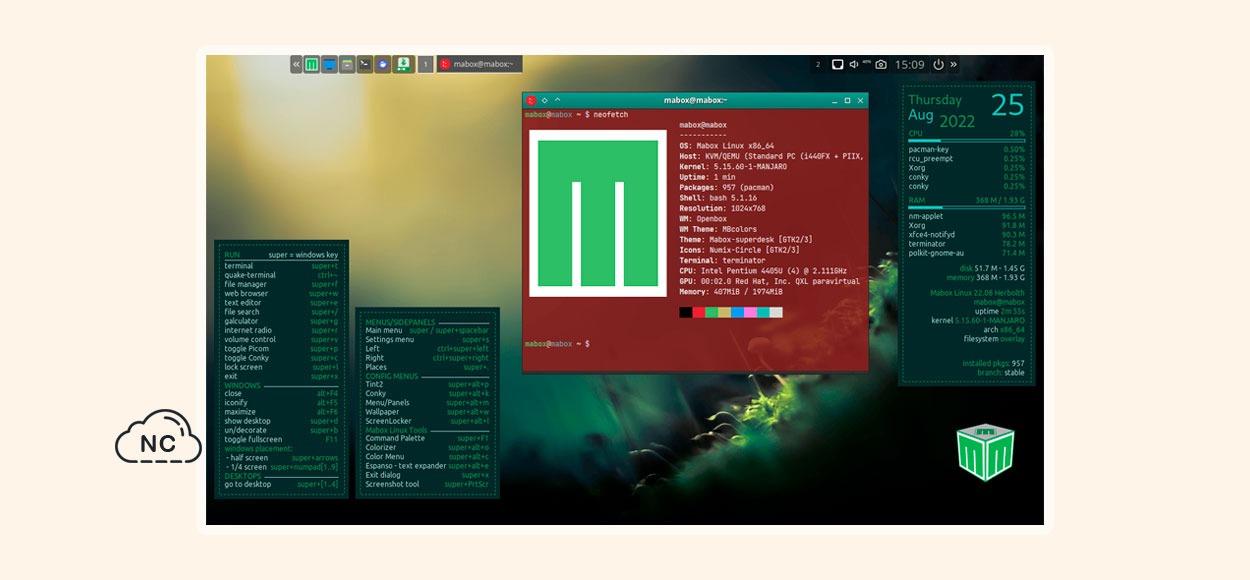The image size is (1250, 580).
Task: Click the second terminal prompt line
Action: (557, 343)
